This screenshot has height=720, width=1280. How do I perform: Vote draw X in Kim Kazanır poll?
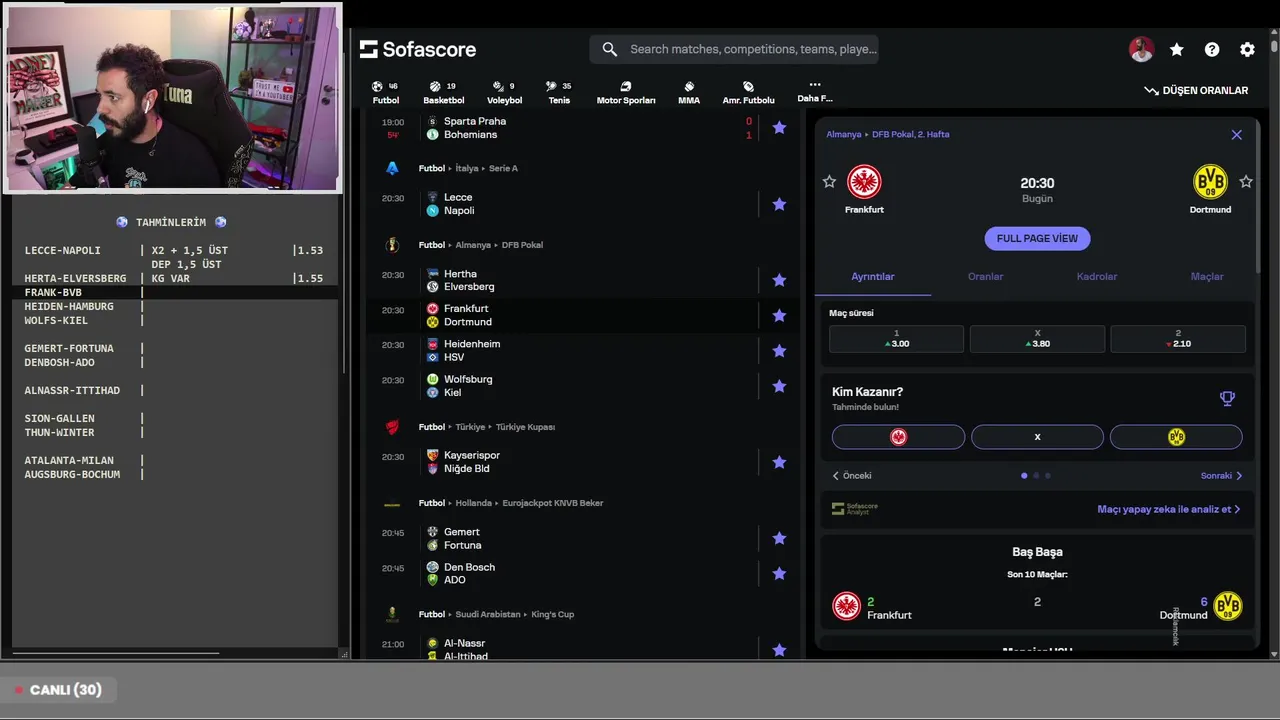(x=1037, y=437)
